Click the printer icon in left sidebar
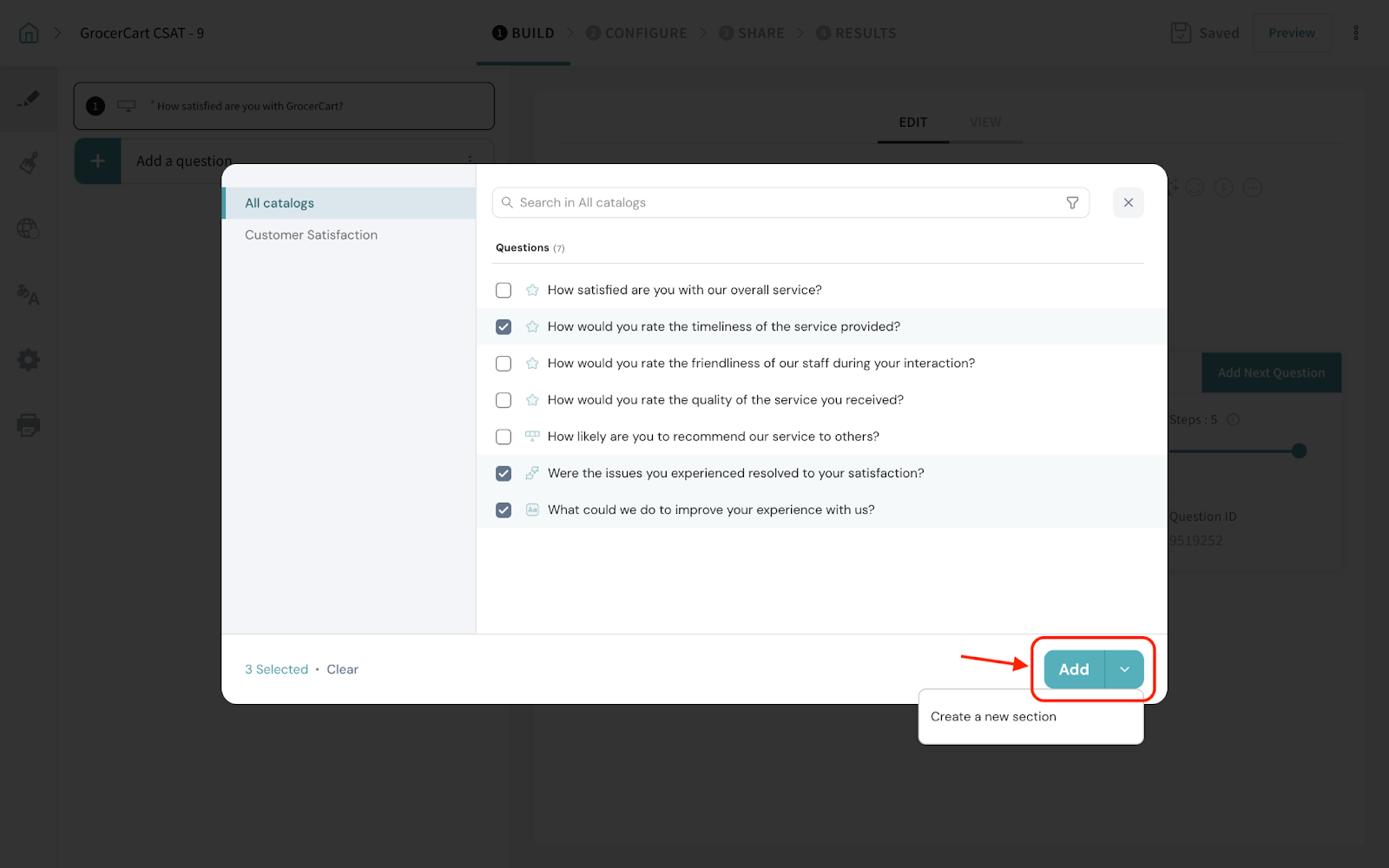1389x868 pixels. (x=28, y=424)
